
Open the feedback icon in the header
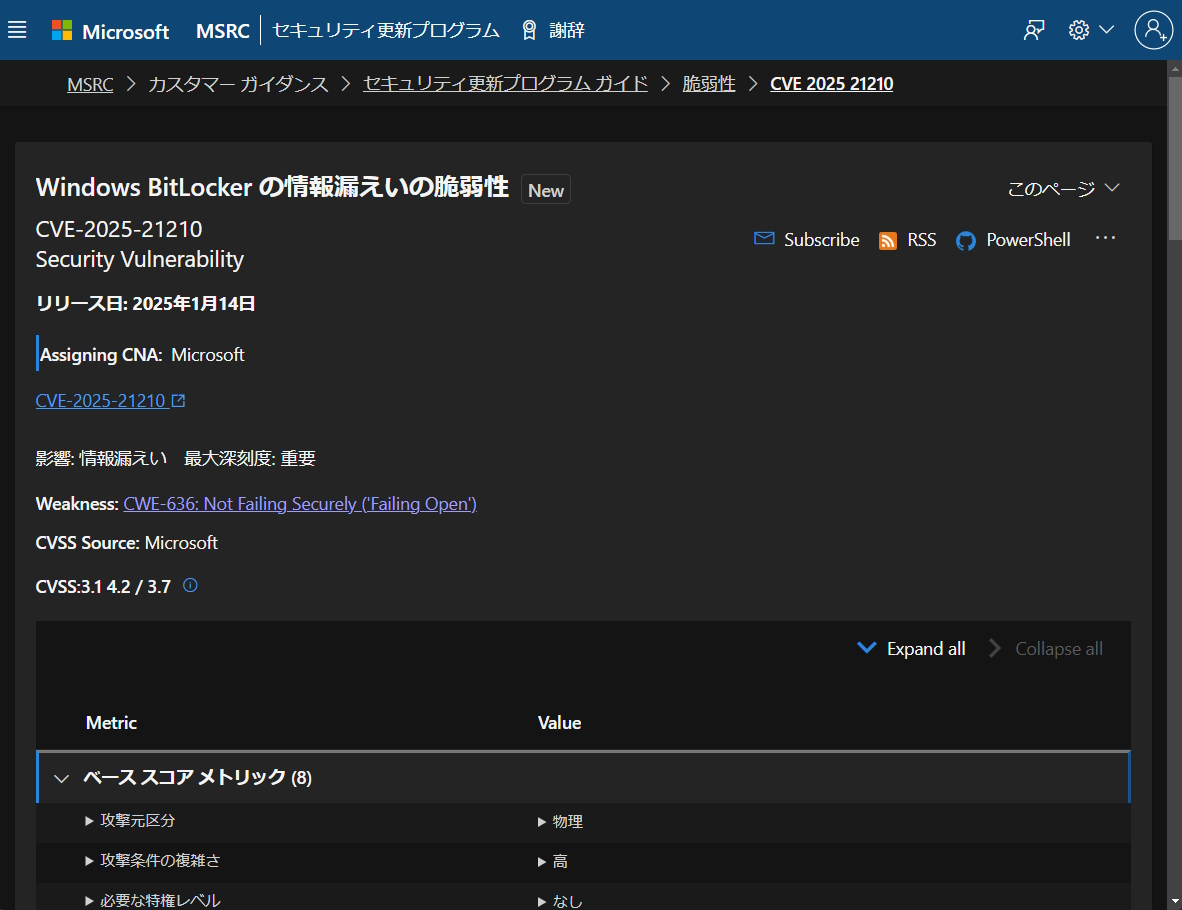pyautogui.click(x=1033, y=30)
